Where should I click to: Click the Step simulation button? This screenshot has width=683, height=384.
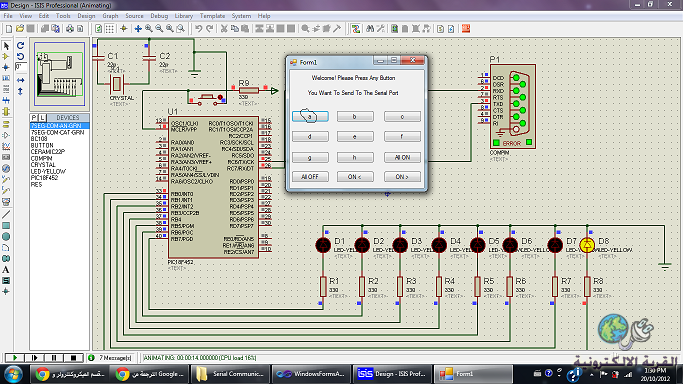34,358
